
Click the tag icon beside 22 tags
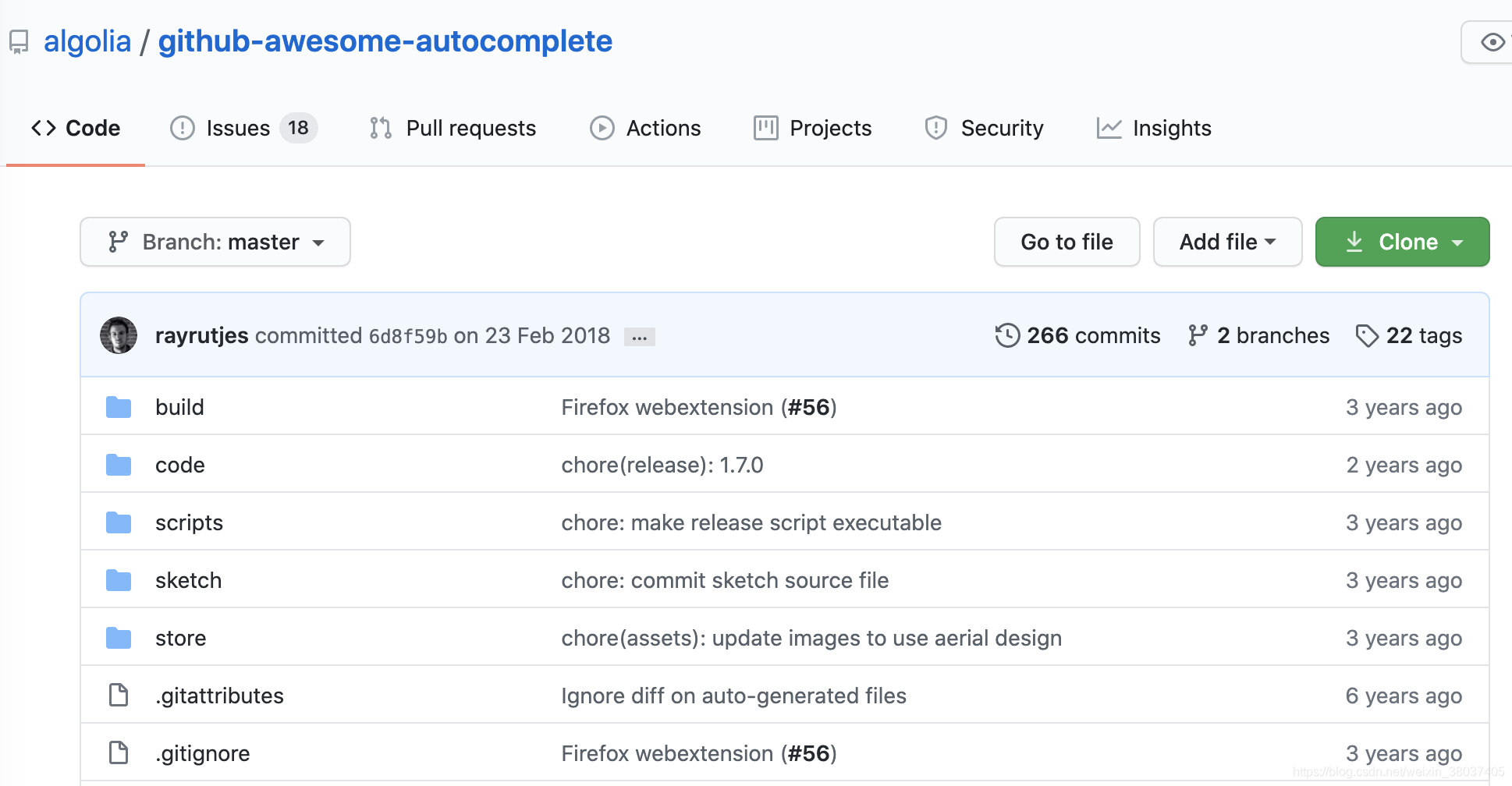point(1367,335)
